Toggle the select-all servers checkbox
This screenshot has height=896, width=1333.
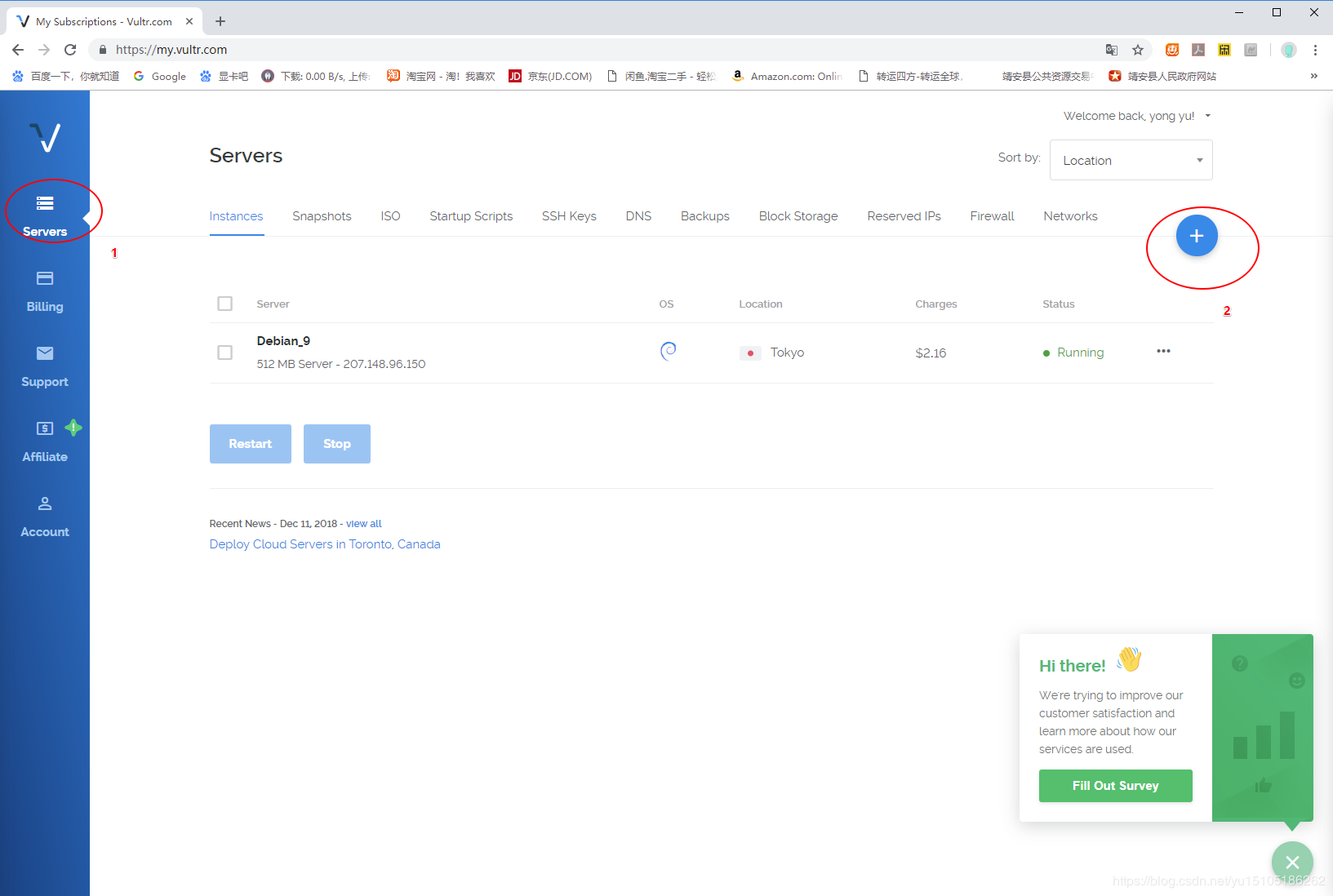click(x=225, y=304)
